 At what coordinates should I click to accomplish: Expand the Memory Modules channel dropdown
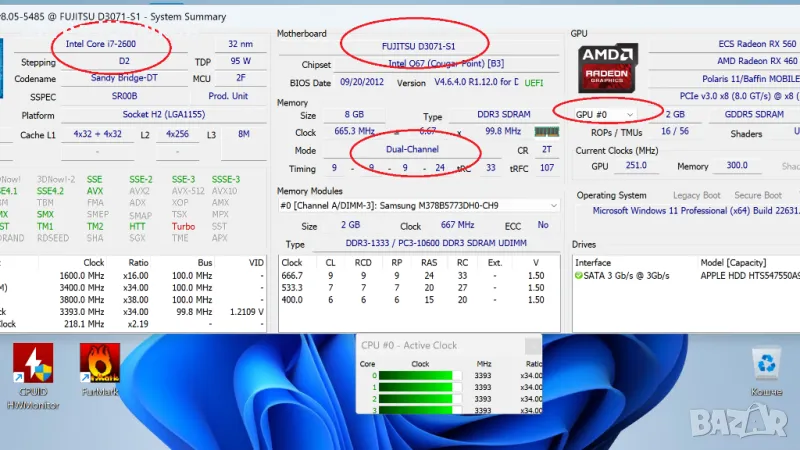coord(419,205)
